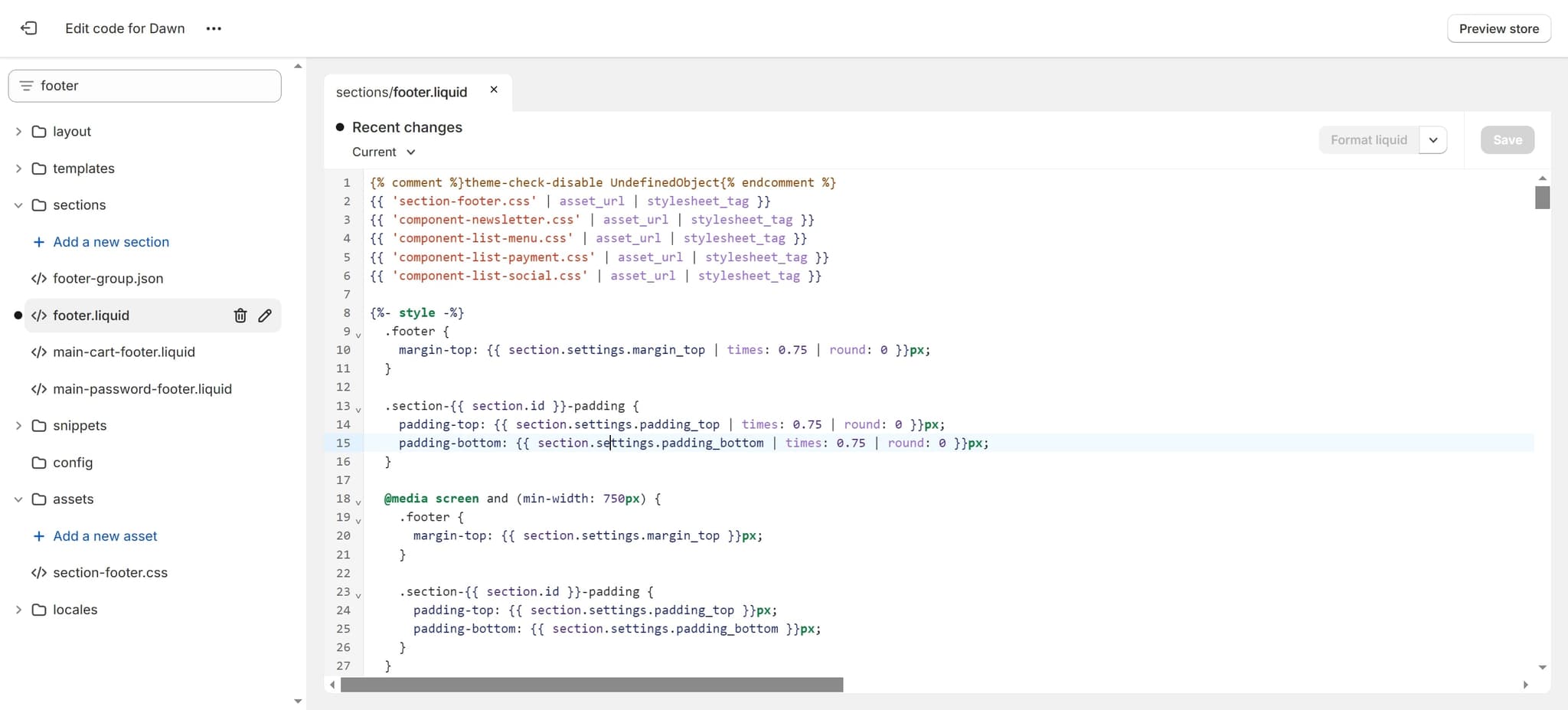The image size is (1568, 710).
Task: Open the Current version dropdown
Action: (383, 152)
